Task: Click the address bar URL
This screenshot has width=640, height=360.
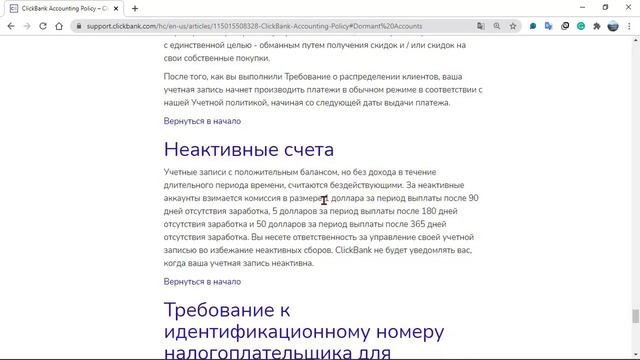Action: tap(254, 26)
